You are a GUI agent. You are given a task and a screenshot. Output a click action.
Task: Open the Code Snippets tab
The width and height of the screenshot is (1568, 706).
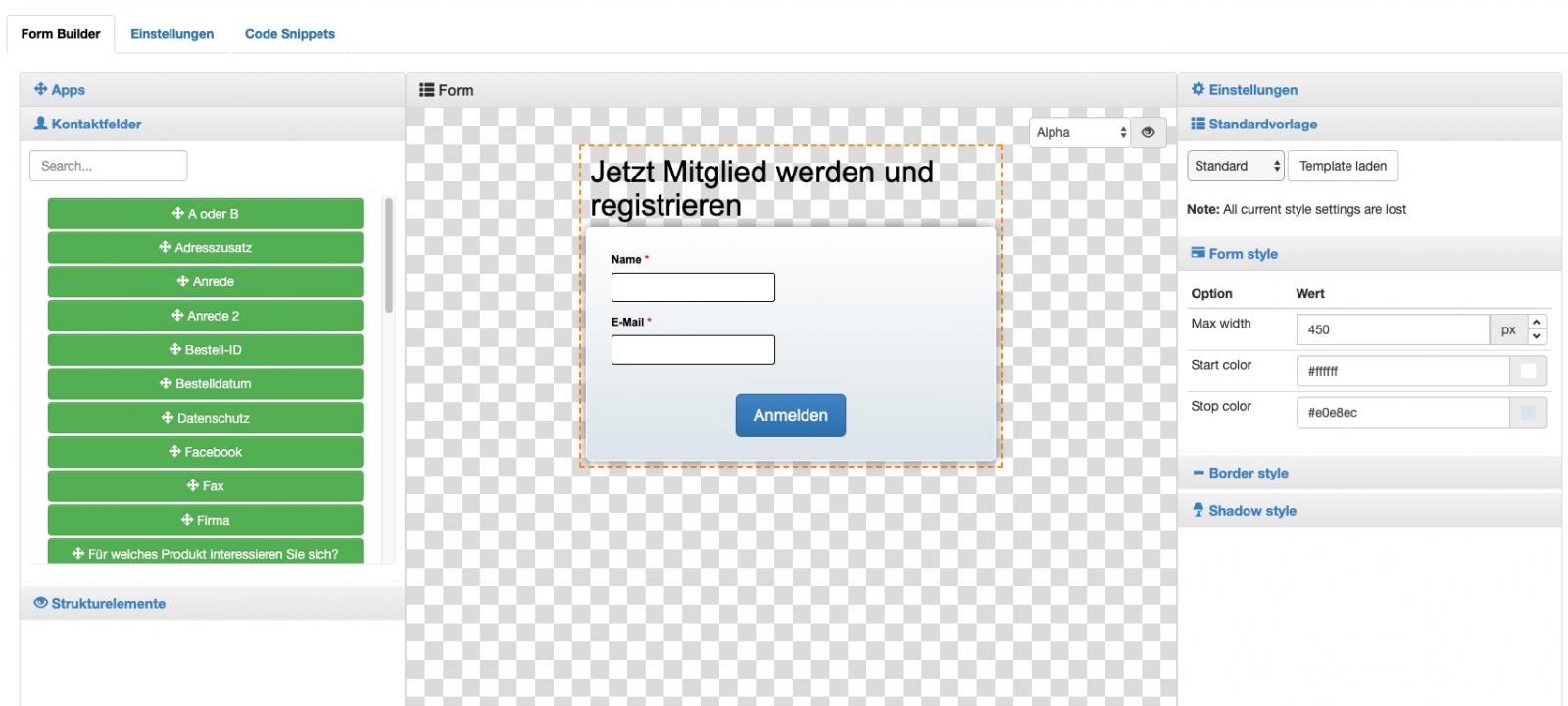coord(289,34)
